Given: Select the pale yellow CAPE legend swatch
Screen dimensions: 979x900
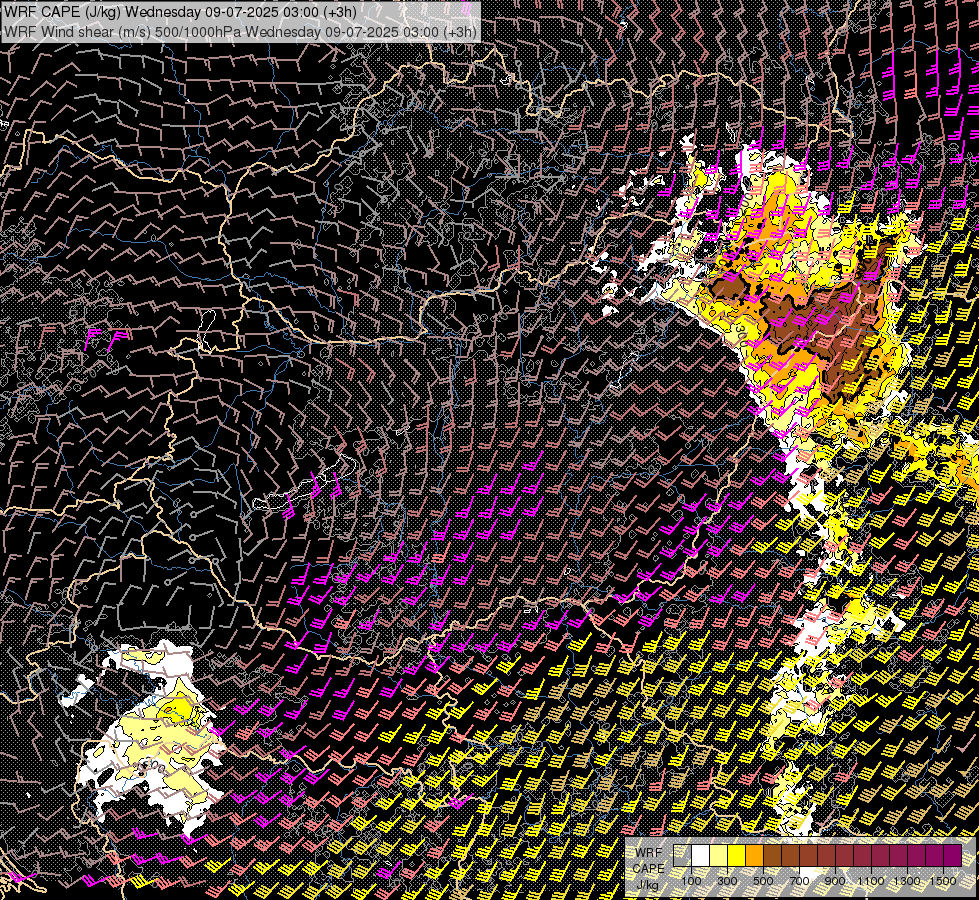Looking at the screenshot, I should tap(719, 855).
